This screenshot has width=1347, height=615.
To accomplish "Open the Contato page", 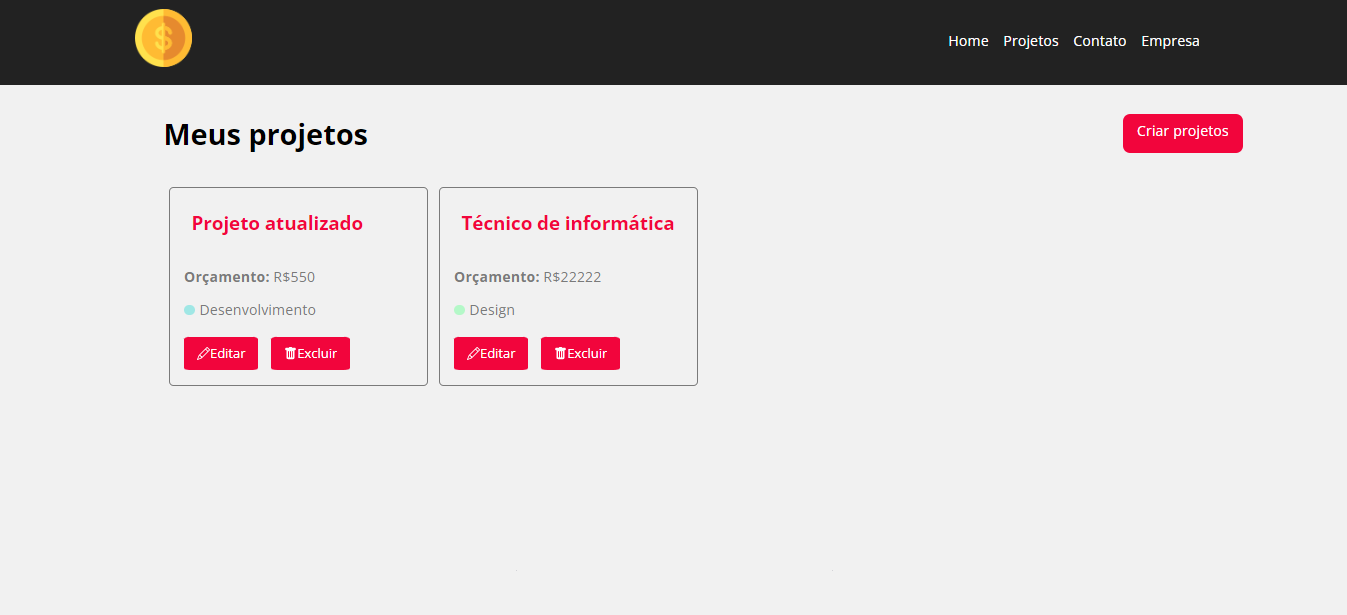I will click(1099, 41).
